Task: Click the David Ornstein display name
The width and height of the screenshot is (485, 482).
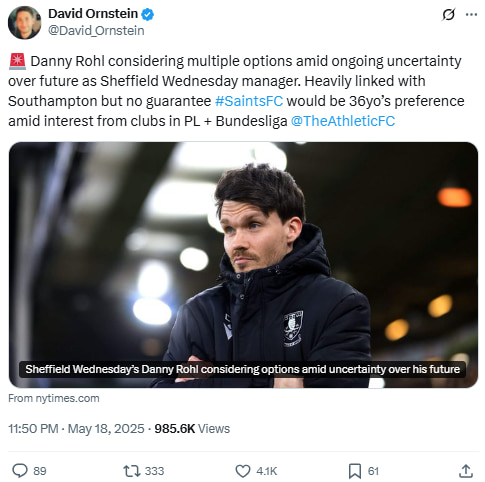Action: click(x=93, y=14)
